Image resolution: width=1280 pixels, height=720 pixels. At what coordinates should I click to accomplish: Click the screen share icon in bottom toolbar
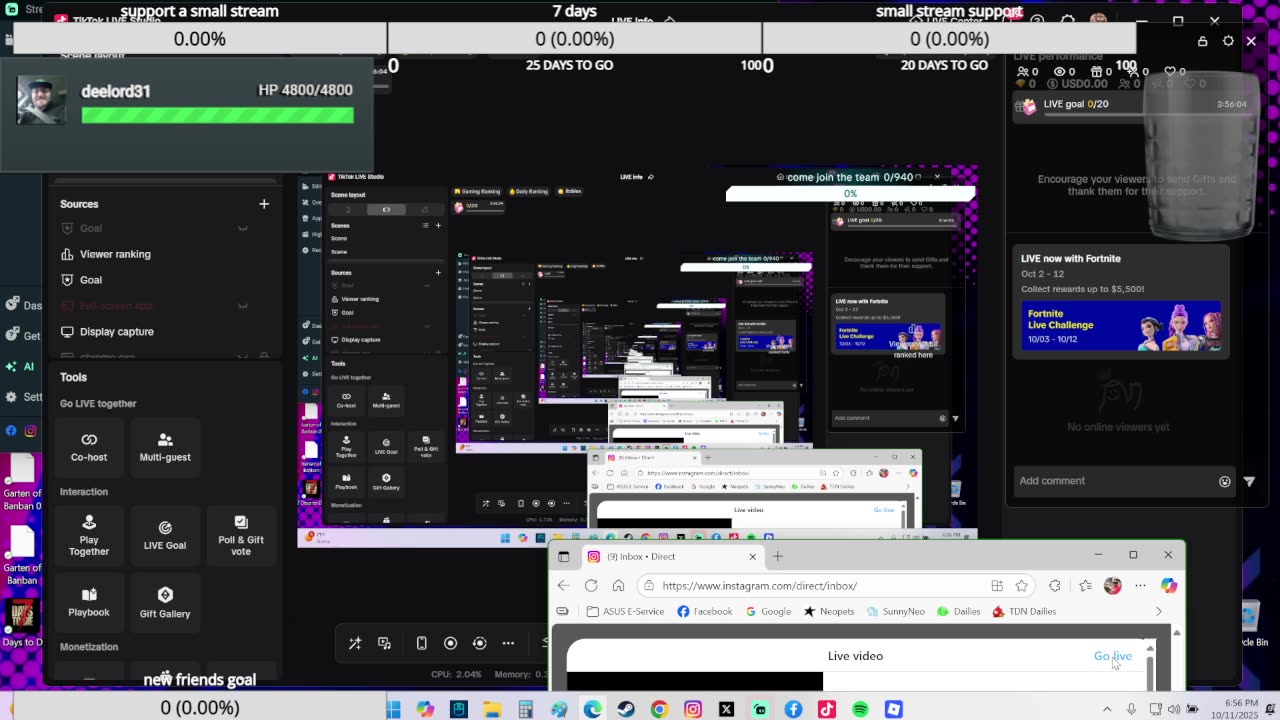(x=385, y=643)
